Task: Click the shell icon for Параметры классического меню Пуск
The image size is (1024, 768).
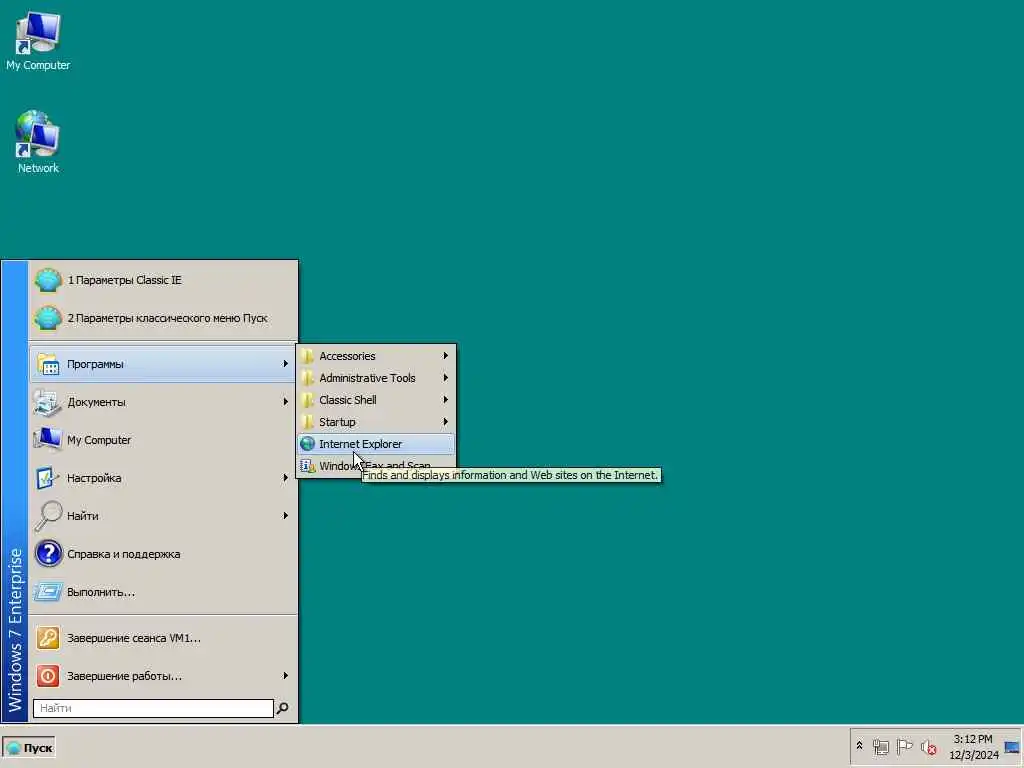Action: [48, 318]
